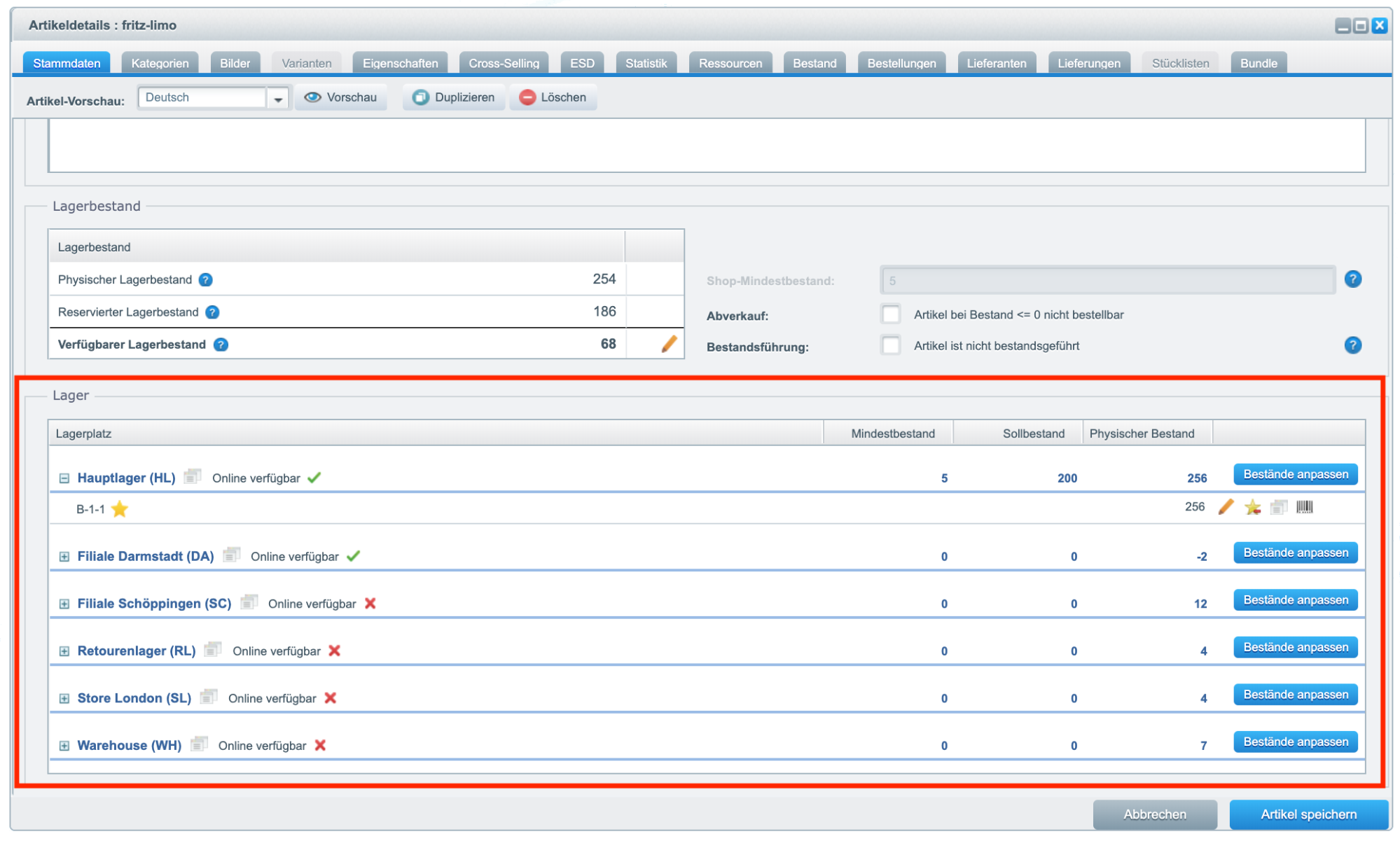
Task: Click Artikel speichern
Action: [x=1308, y=814]
